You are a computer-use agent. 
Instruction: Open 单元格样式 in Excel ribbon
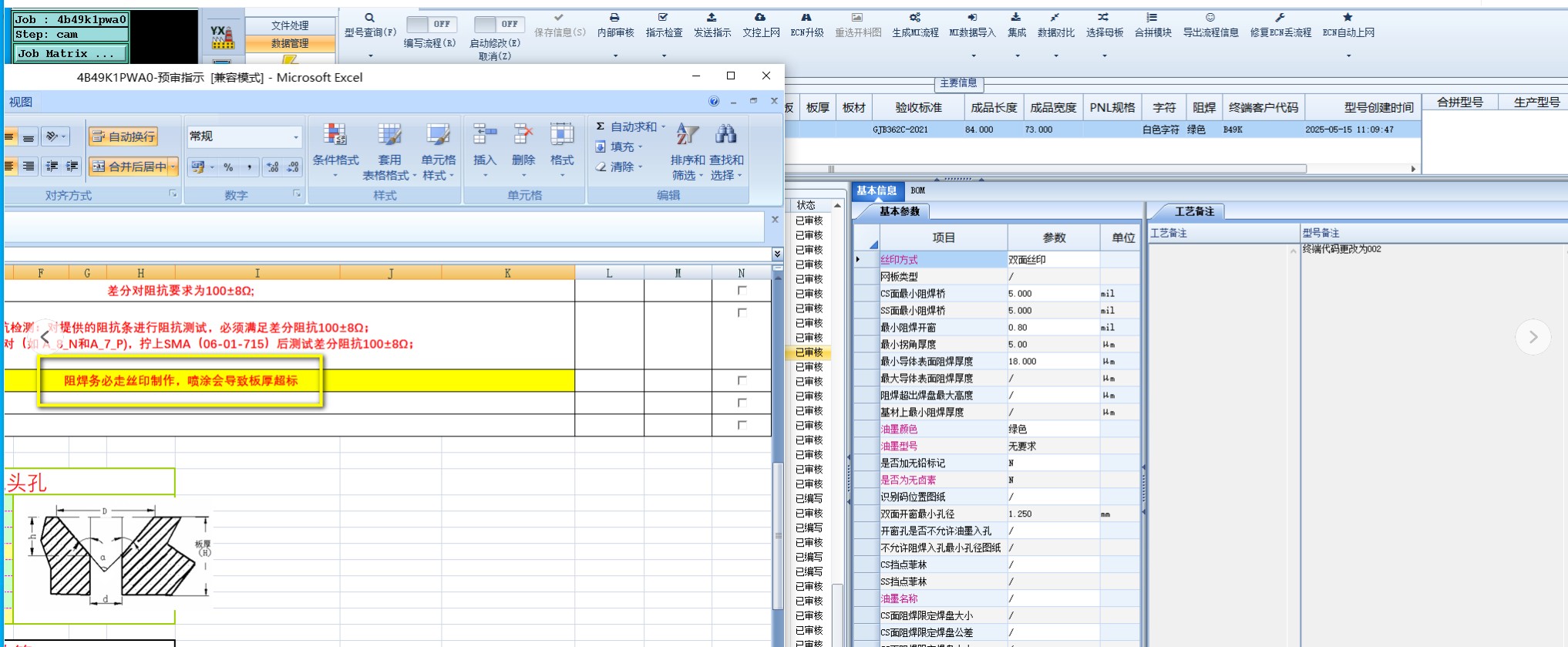click(x=438, y=152)
